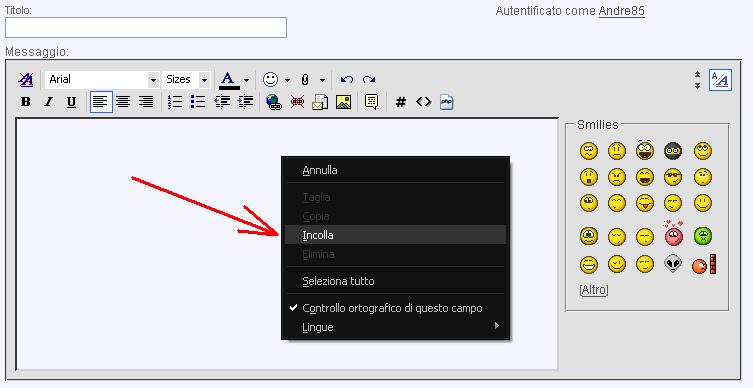
Task: Click the Insert Image icon
Action: pyautogui.click(x=343, y=102)
